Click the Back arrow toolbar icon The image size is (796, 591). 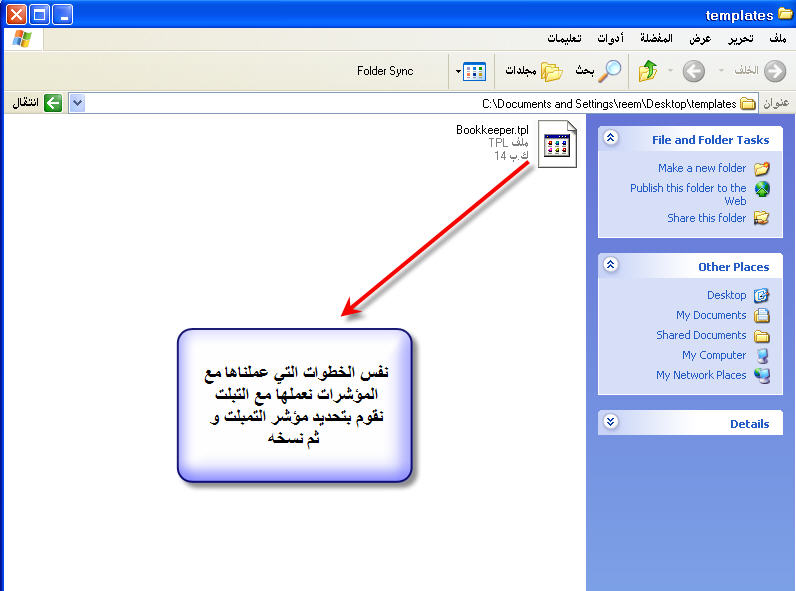point(773,71)
